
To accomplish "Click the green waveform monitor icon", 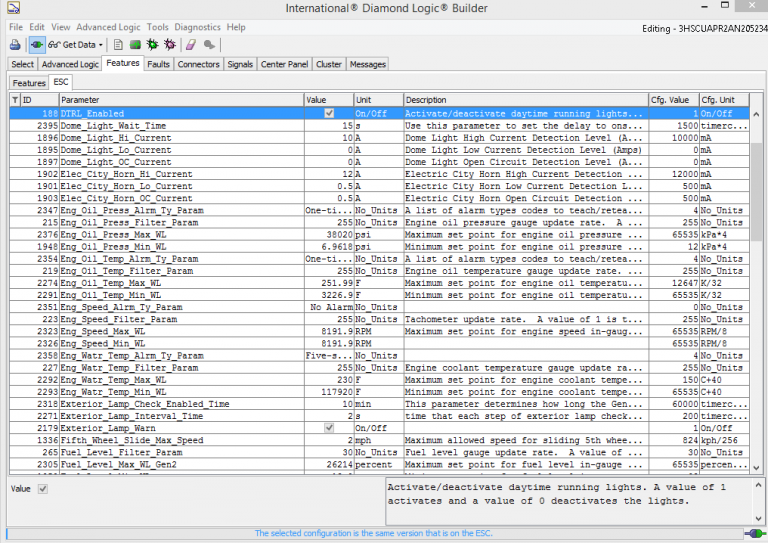I will coord(135,45).
